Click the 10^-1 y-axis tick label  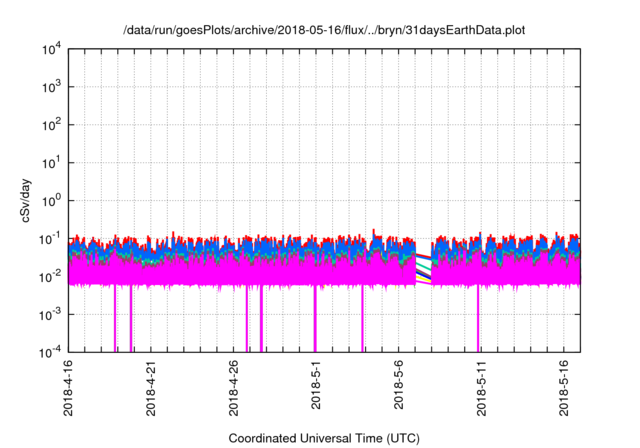click(x=50, y=239)
